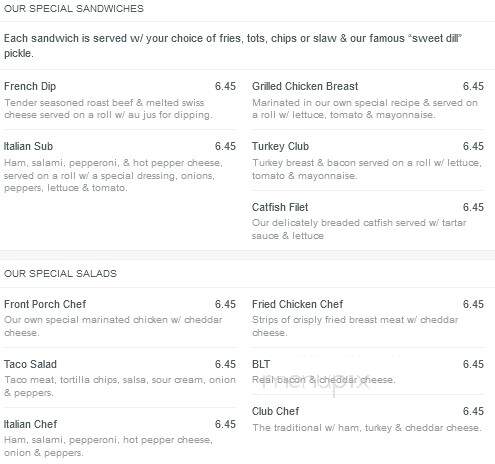Click the Taco Salad description text
This screenshot has height=464, width=495.
click(x=120, y=386)
